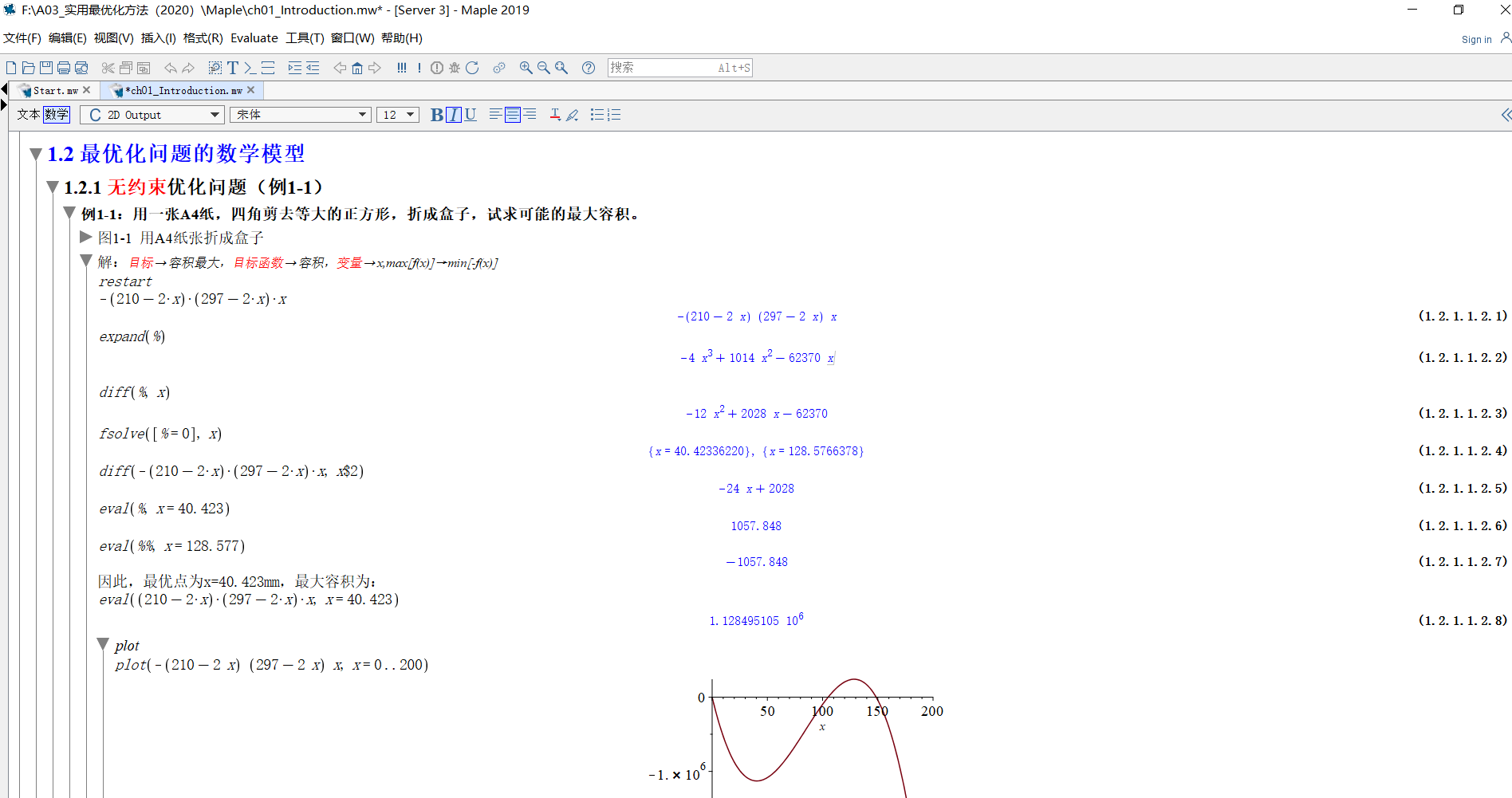Click the Print icon in toolbar
Viewport: 1512px width, 798px height.
(64, 68)
